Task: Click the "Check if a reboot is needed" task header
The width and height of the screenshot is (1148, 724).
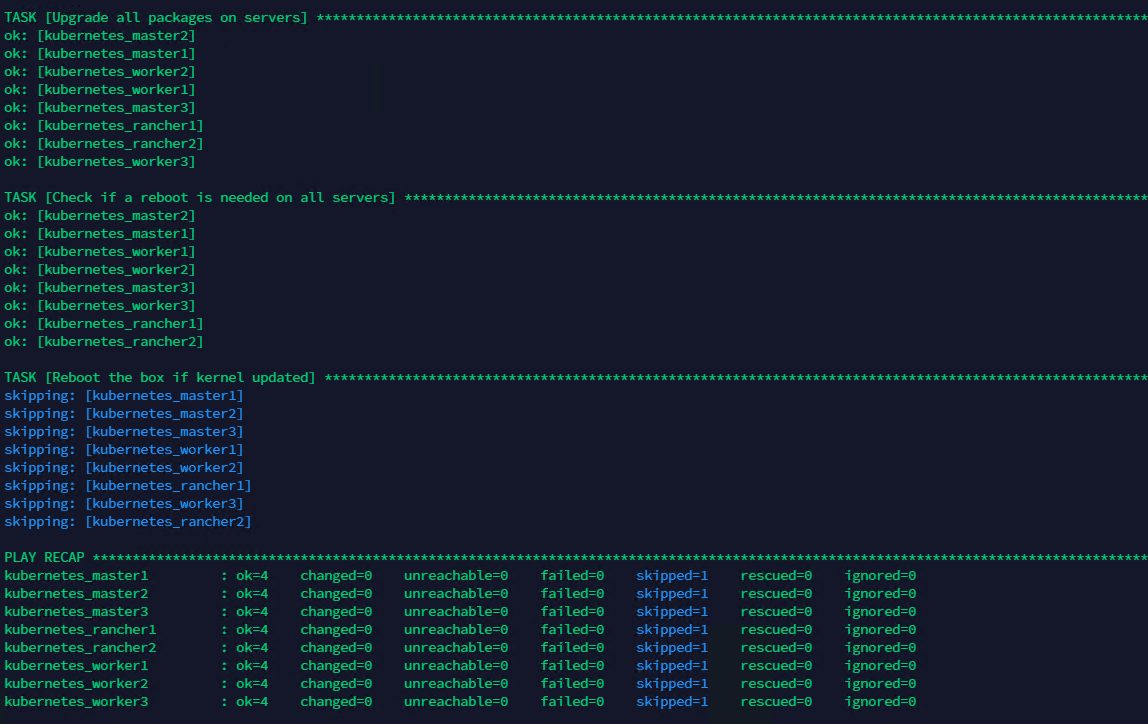Action: pos(199,198)
